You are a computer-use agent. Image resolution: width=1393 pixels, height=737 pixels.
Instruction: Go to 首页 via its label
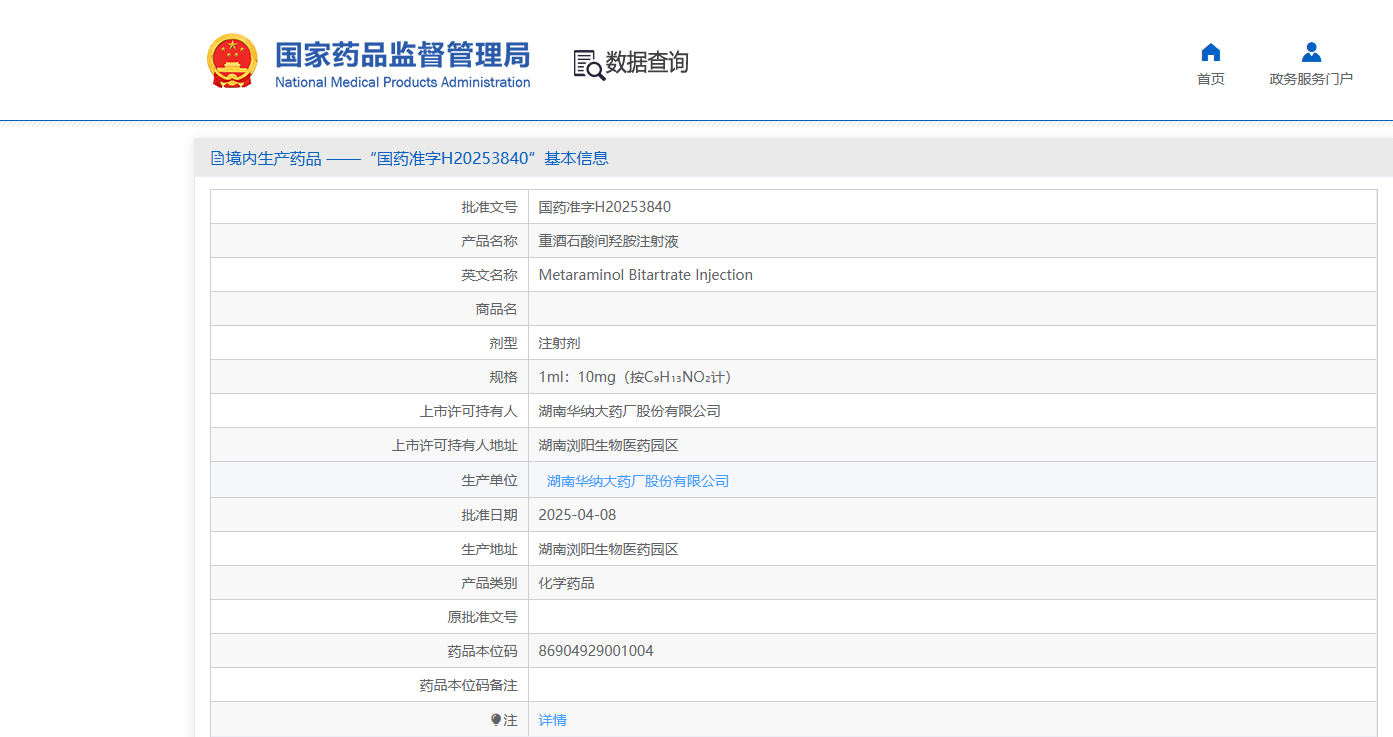pyautogui.click(x=1210, y=77)
